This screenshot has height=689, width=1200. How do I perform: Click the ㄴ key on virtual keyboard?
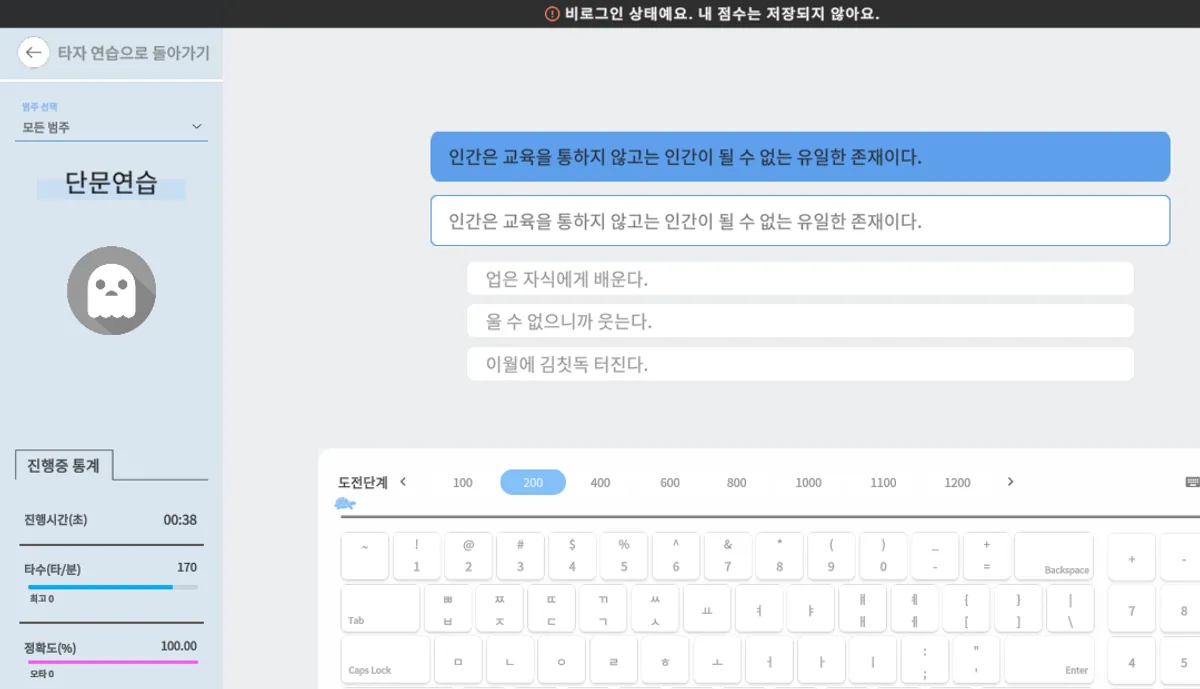tap(510, 660)
